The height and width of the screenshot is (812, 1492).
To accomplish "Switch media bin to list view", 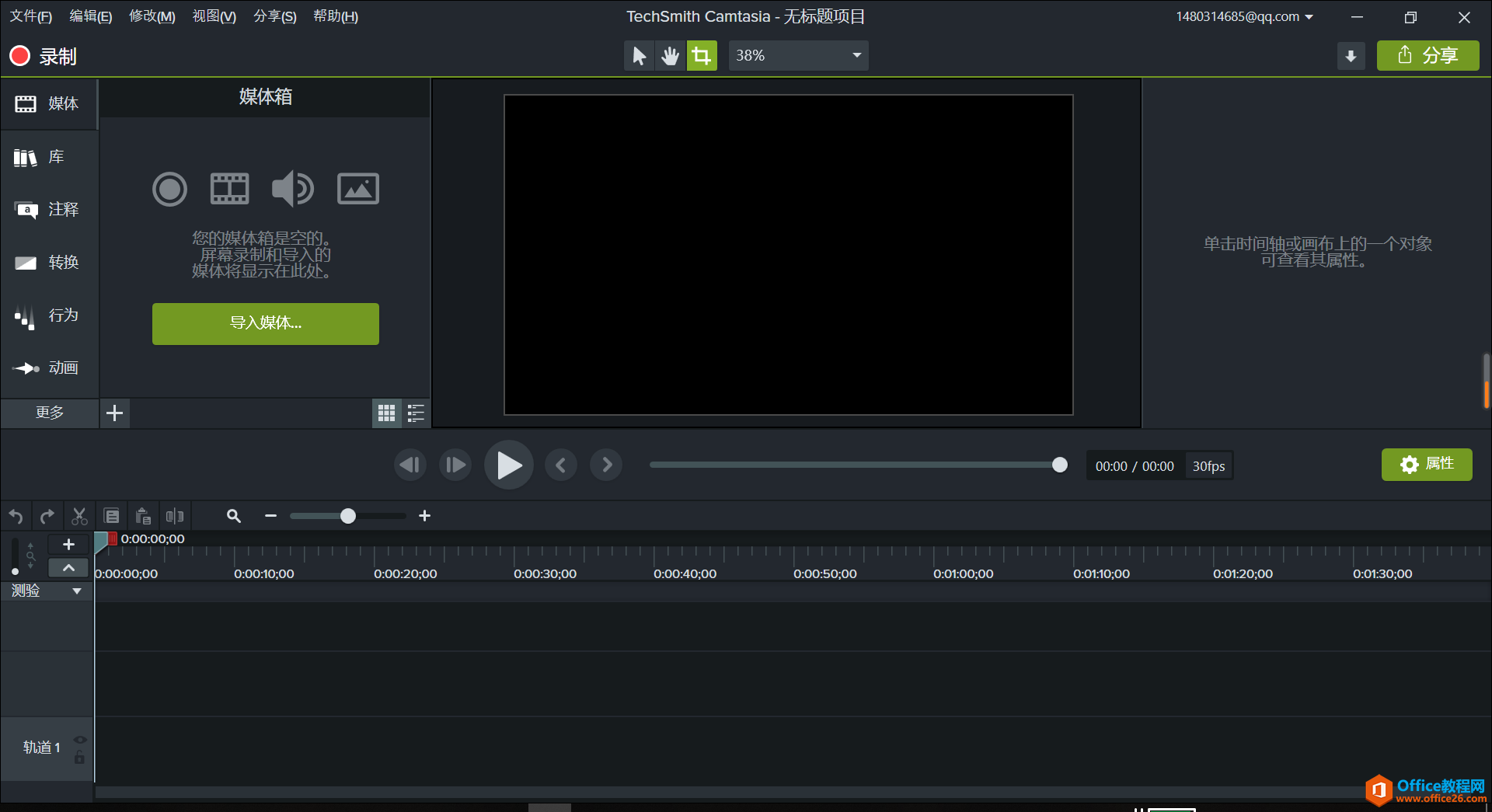I will (x=416, y=413).
